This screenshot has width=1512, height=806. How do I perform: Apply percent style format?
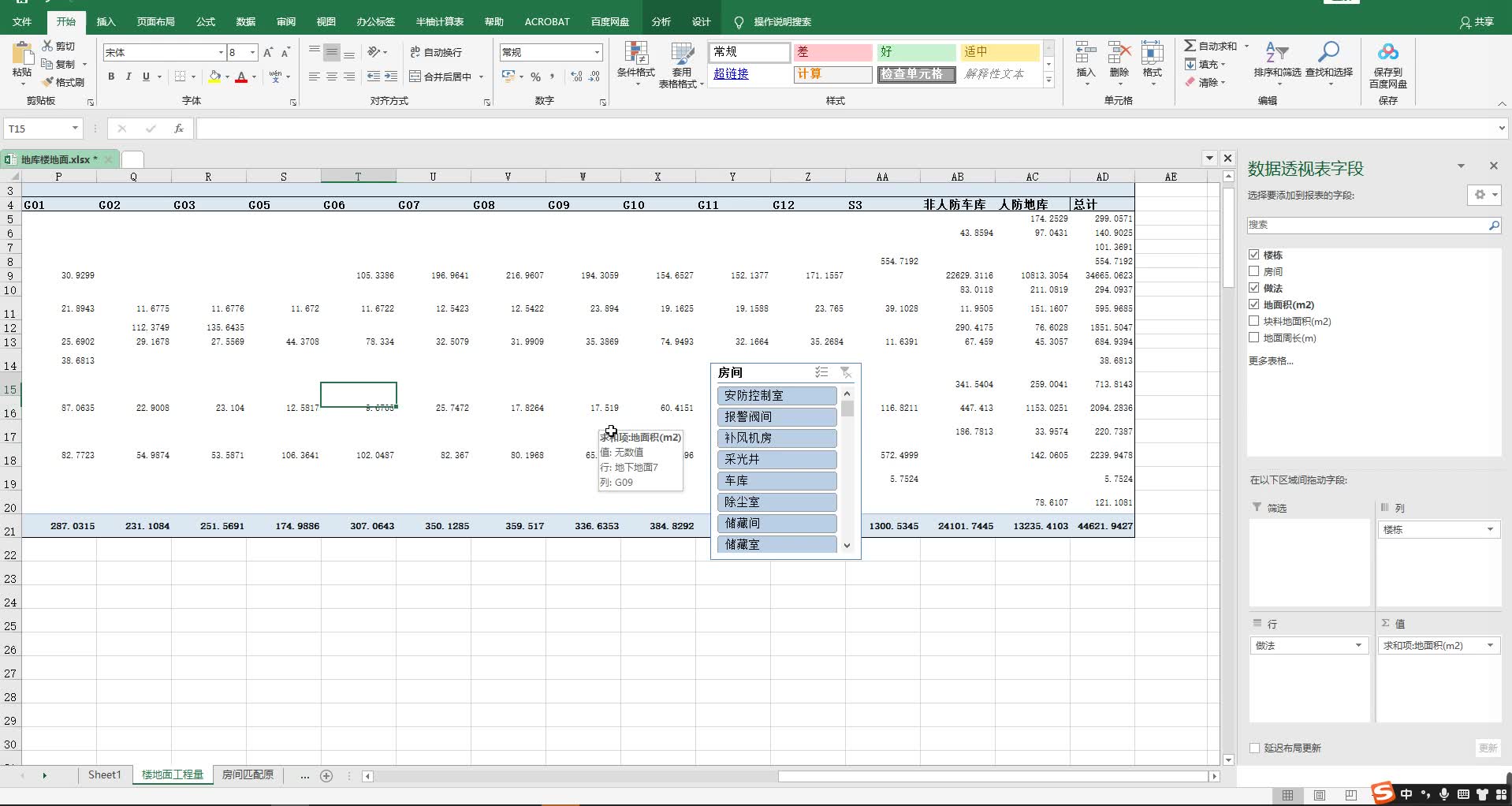(535, 76)
